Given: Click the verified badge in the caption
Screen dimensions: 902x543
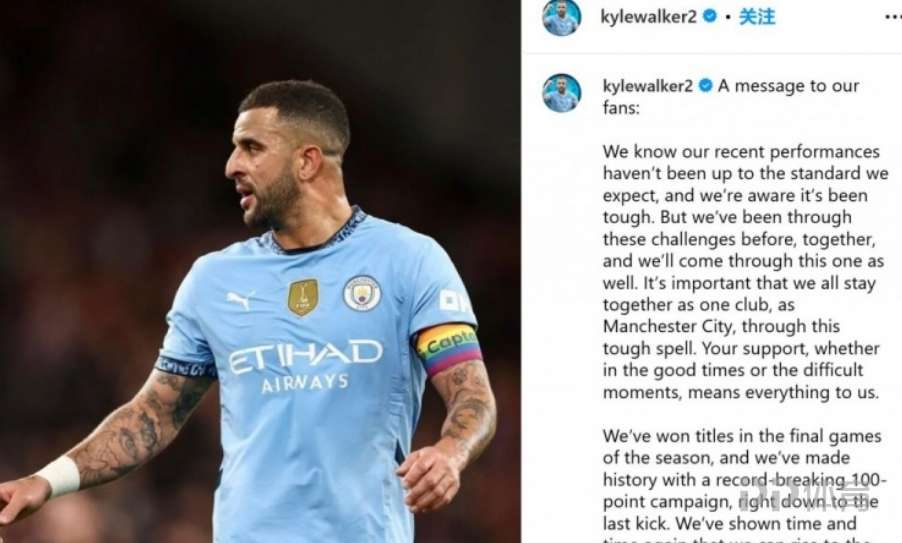Looking at the screenshot, I should [705, 86].
